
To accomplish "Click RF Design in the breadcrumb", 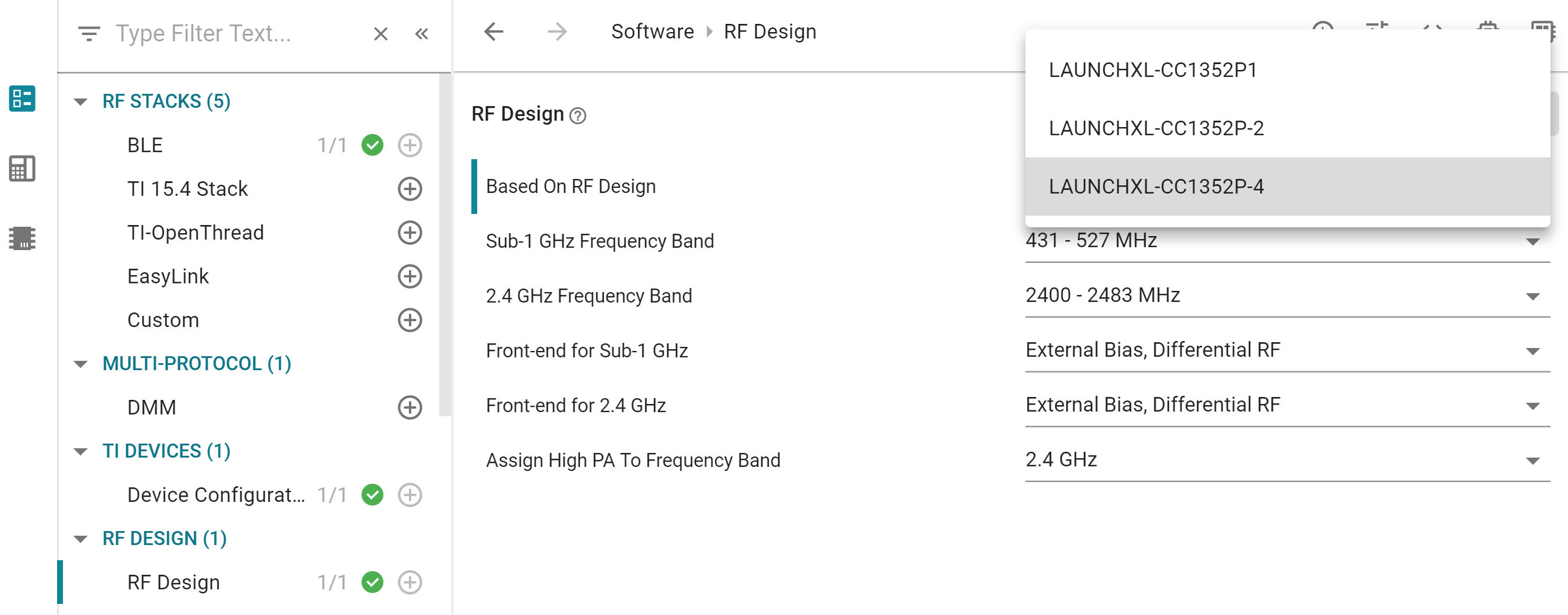I will coord(769,31).
